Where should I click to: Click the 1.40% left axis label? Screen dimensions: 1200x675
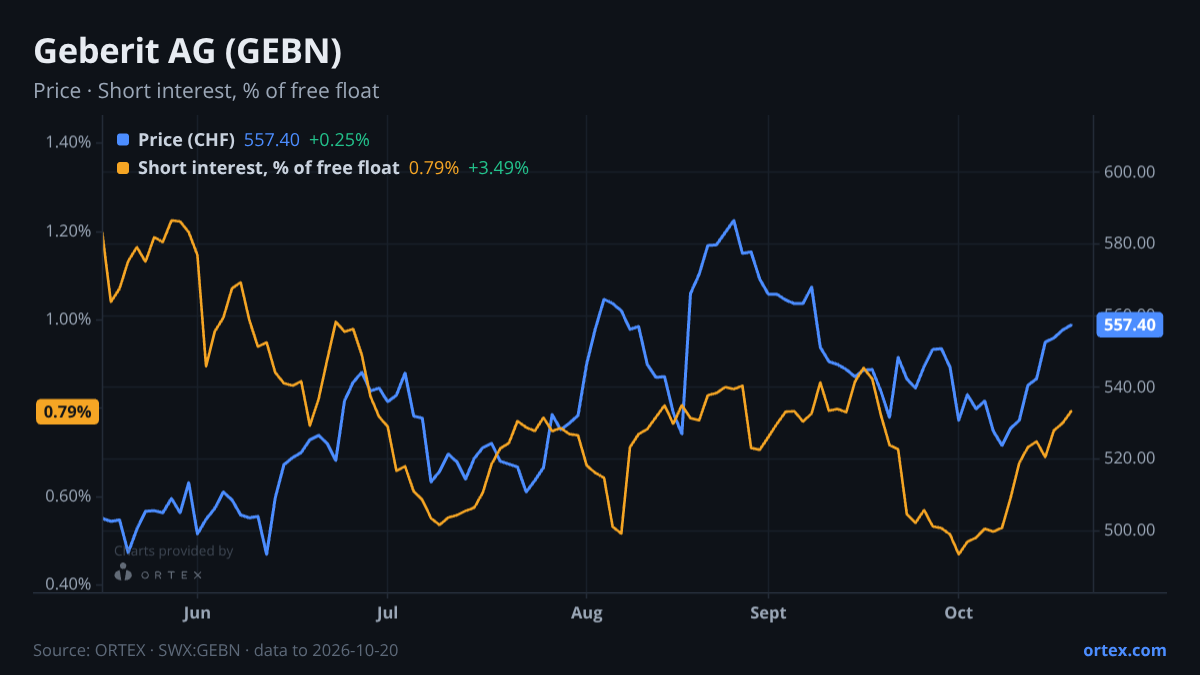[x=68, y=142]
